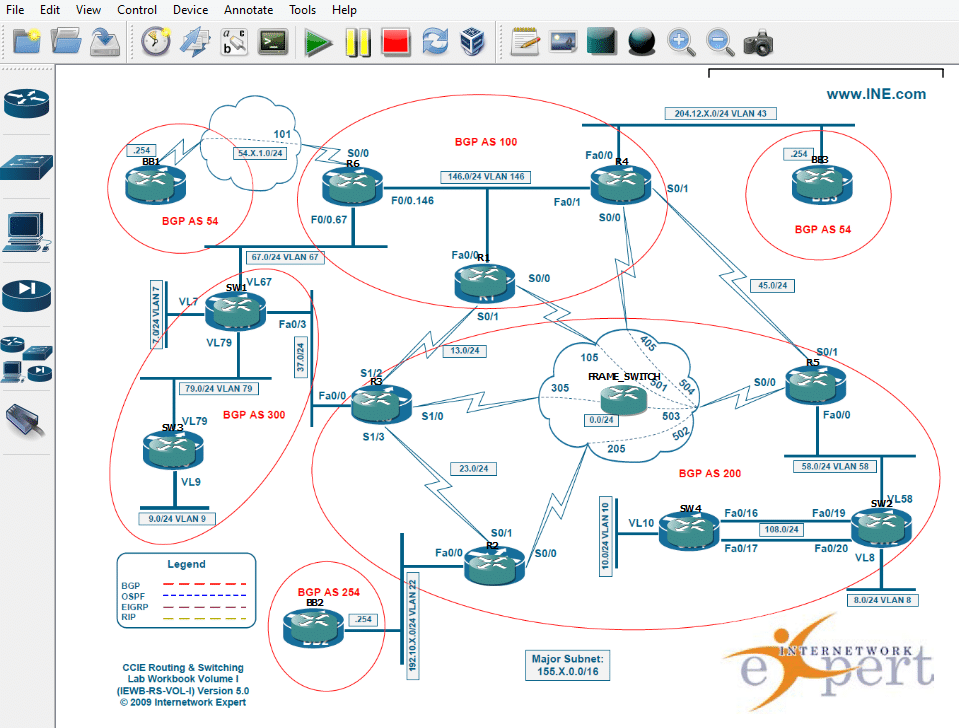Select the FRAME_SWITCH node in the cloud
This screenshot has width=959, height=728.
click(x=620, y=399)
